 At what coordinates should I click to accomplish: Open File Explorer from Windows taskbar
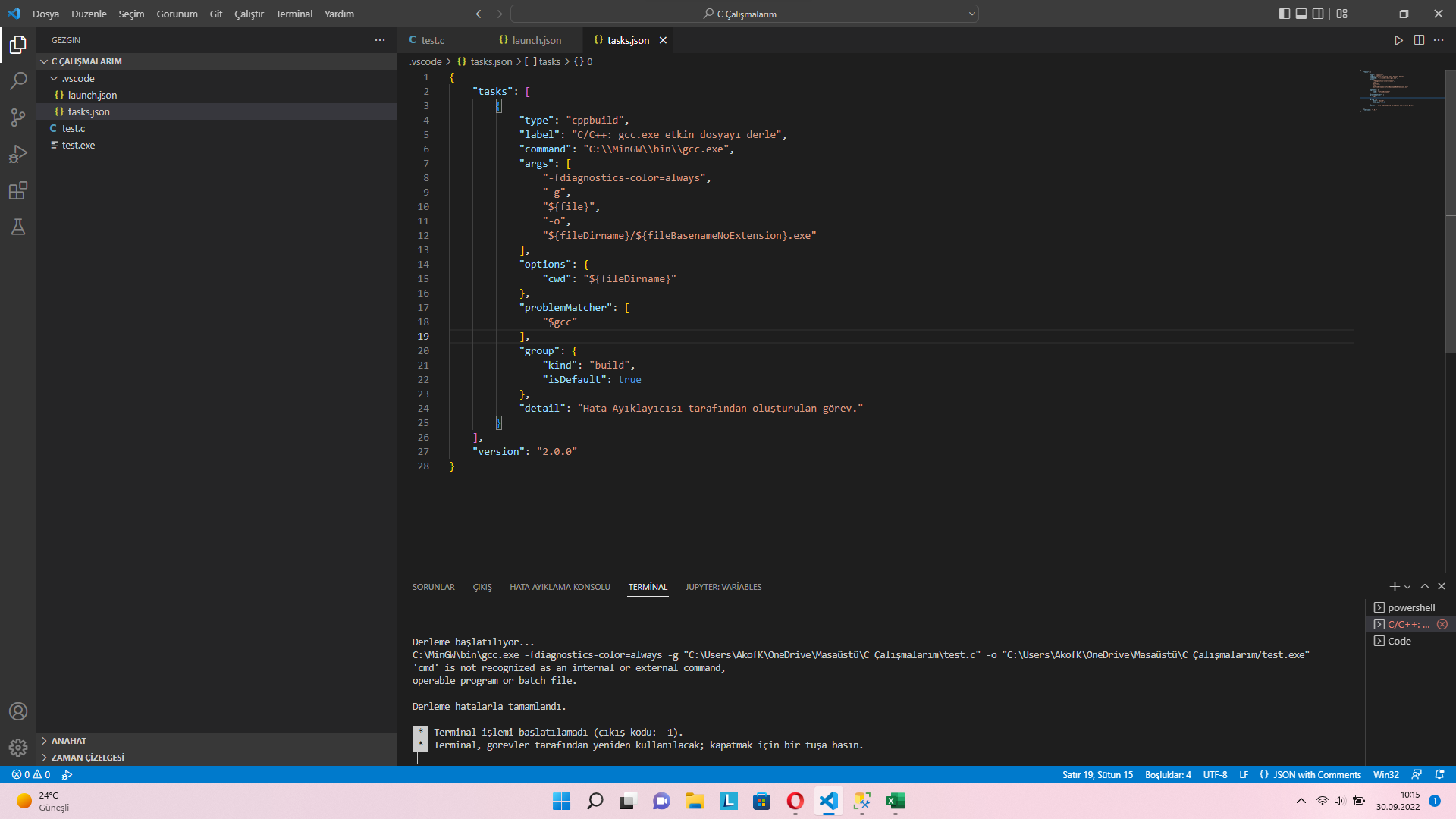(695, 801)
